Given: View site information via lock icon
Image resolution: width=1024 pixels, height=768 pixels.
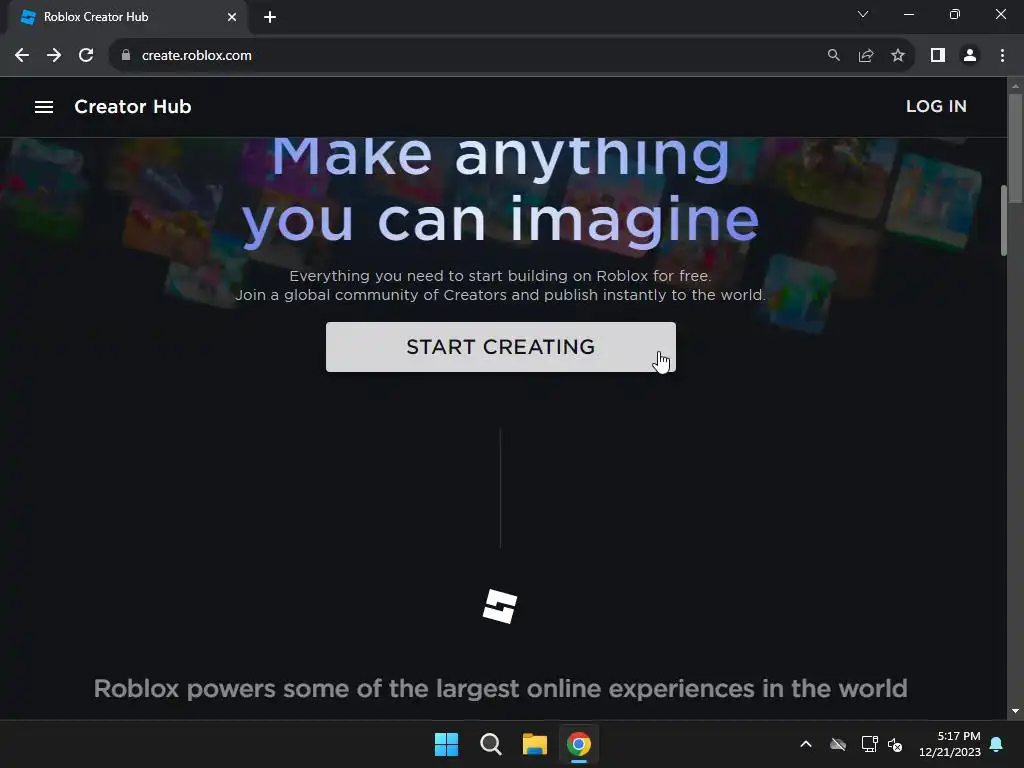Looking at the screenshot, I should [x=125, y=56].
